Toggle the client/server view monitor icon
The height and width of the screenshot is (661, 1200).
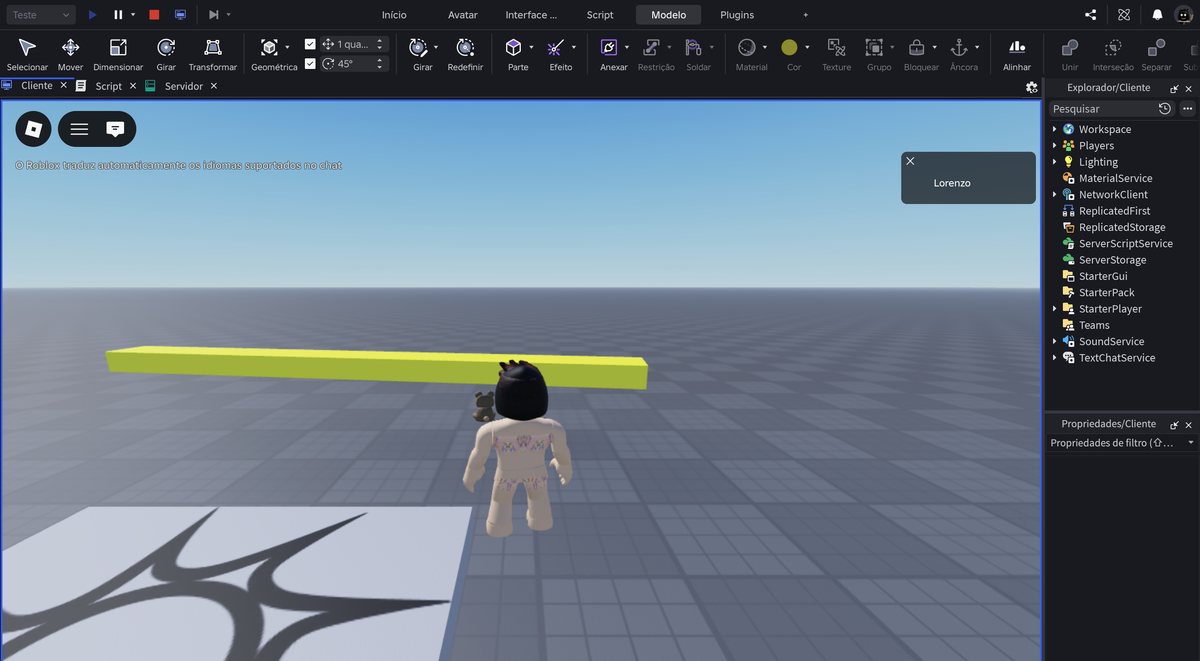point(180,15)
